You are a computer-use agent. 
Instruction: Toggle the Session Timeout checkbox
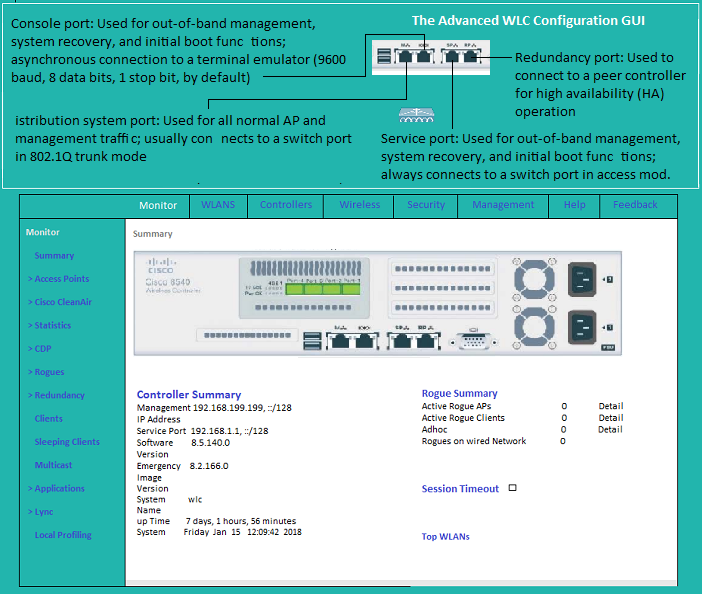513,488
